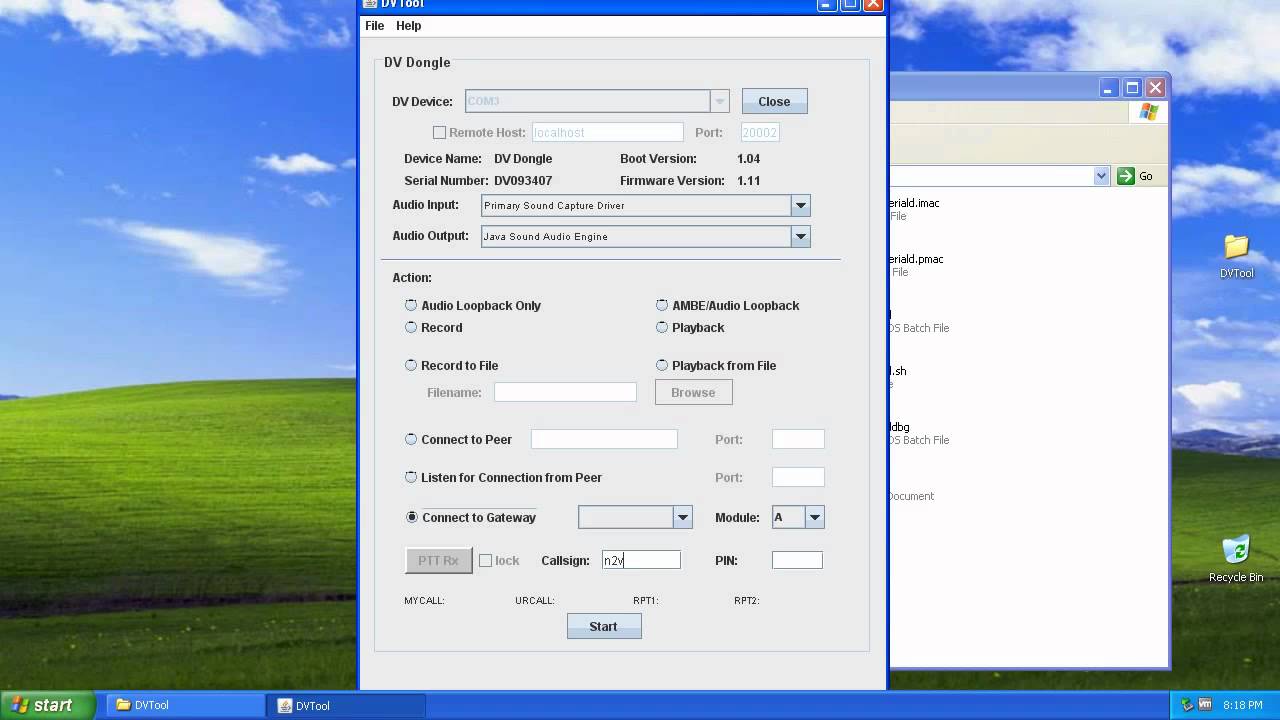This screenshot has width=1280, height=720.
Task: Select Record to File option
Action: pos(451,365)
